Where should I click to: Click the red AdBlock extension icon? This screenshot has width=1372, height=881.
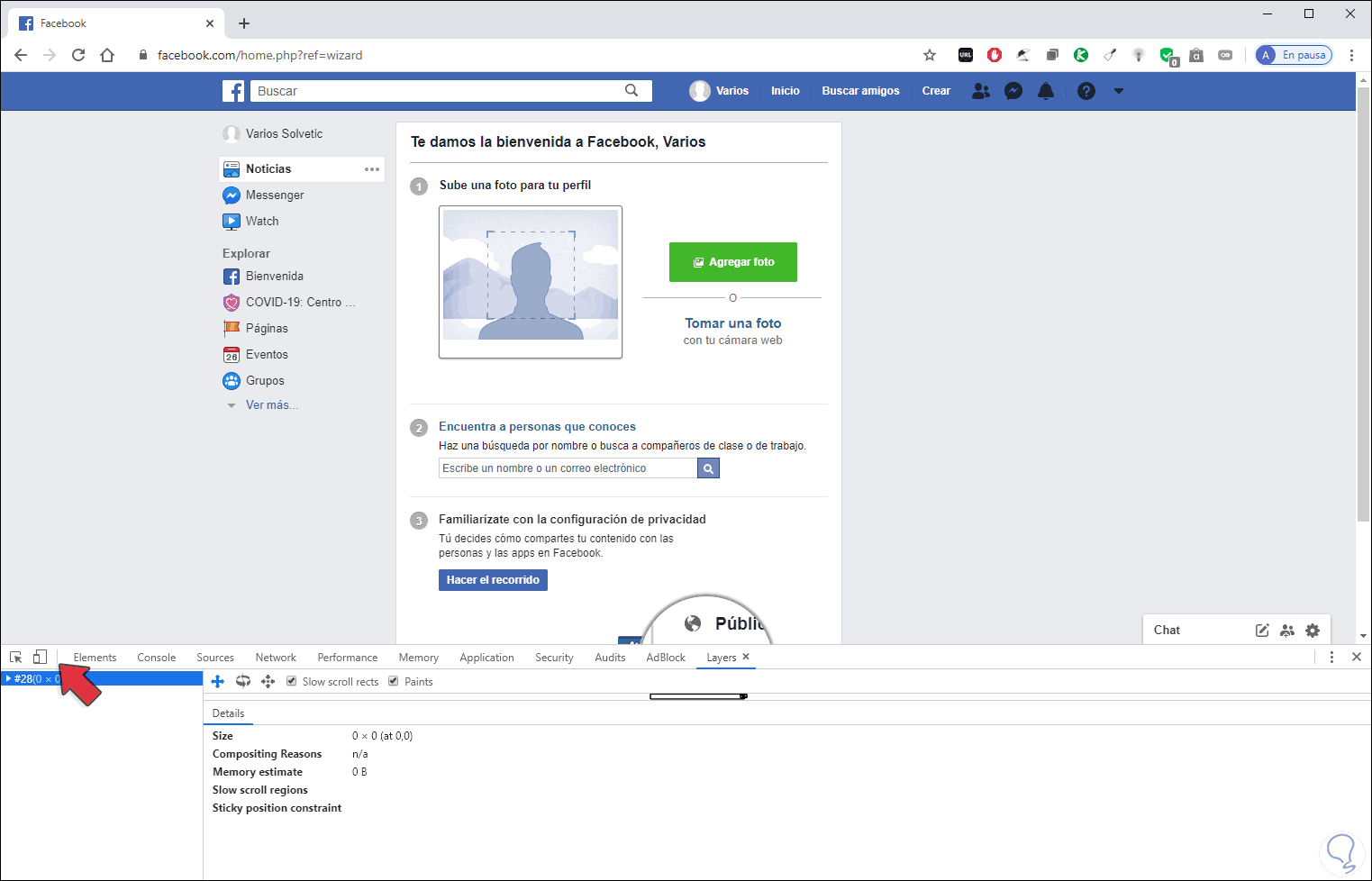tap(995, 55)
